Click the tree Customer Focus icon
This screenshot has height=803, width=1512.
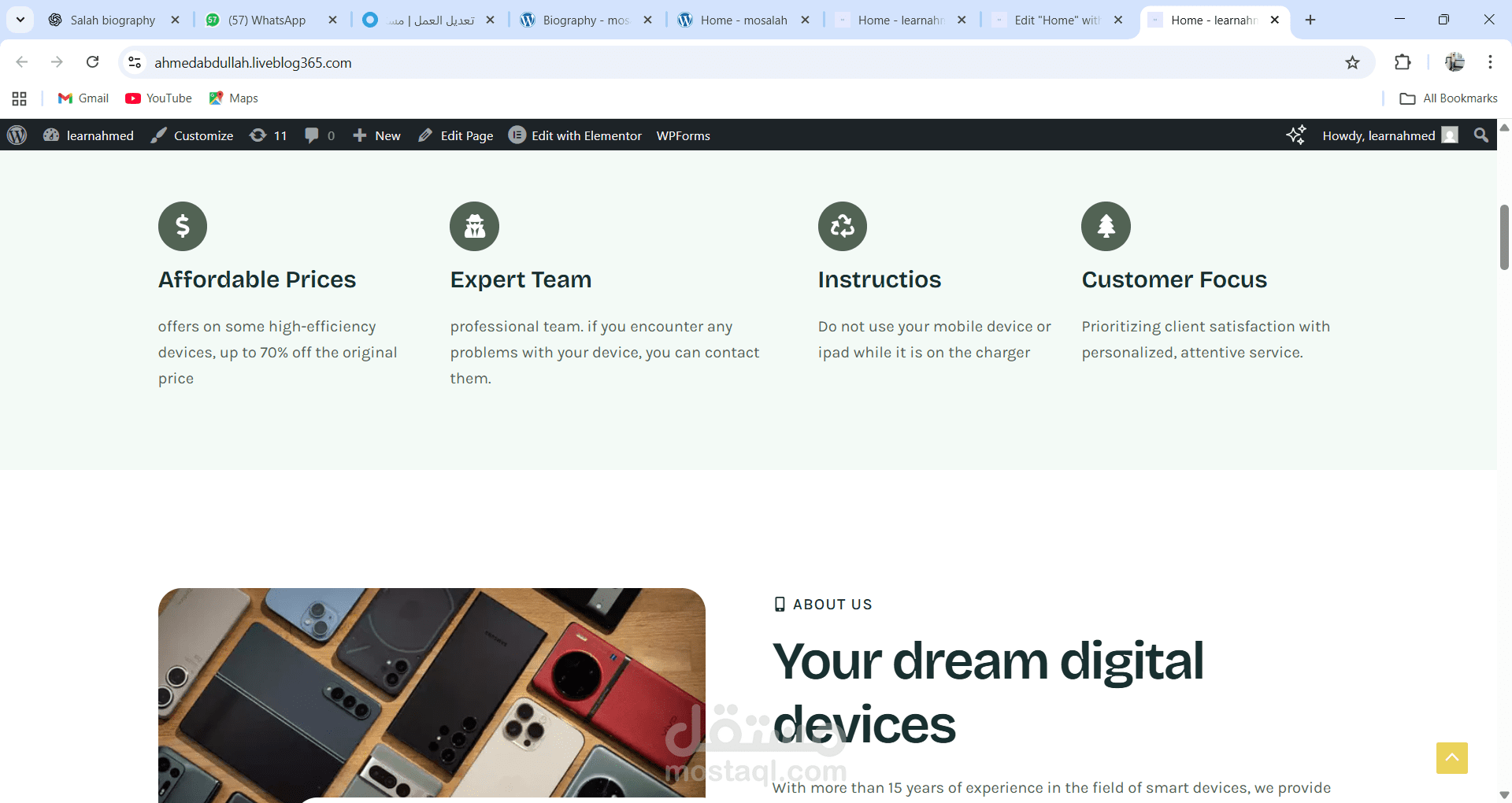[1106, 227]
